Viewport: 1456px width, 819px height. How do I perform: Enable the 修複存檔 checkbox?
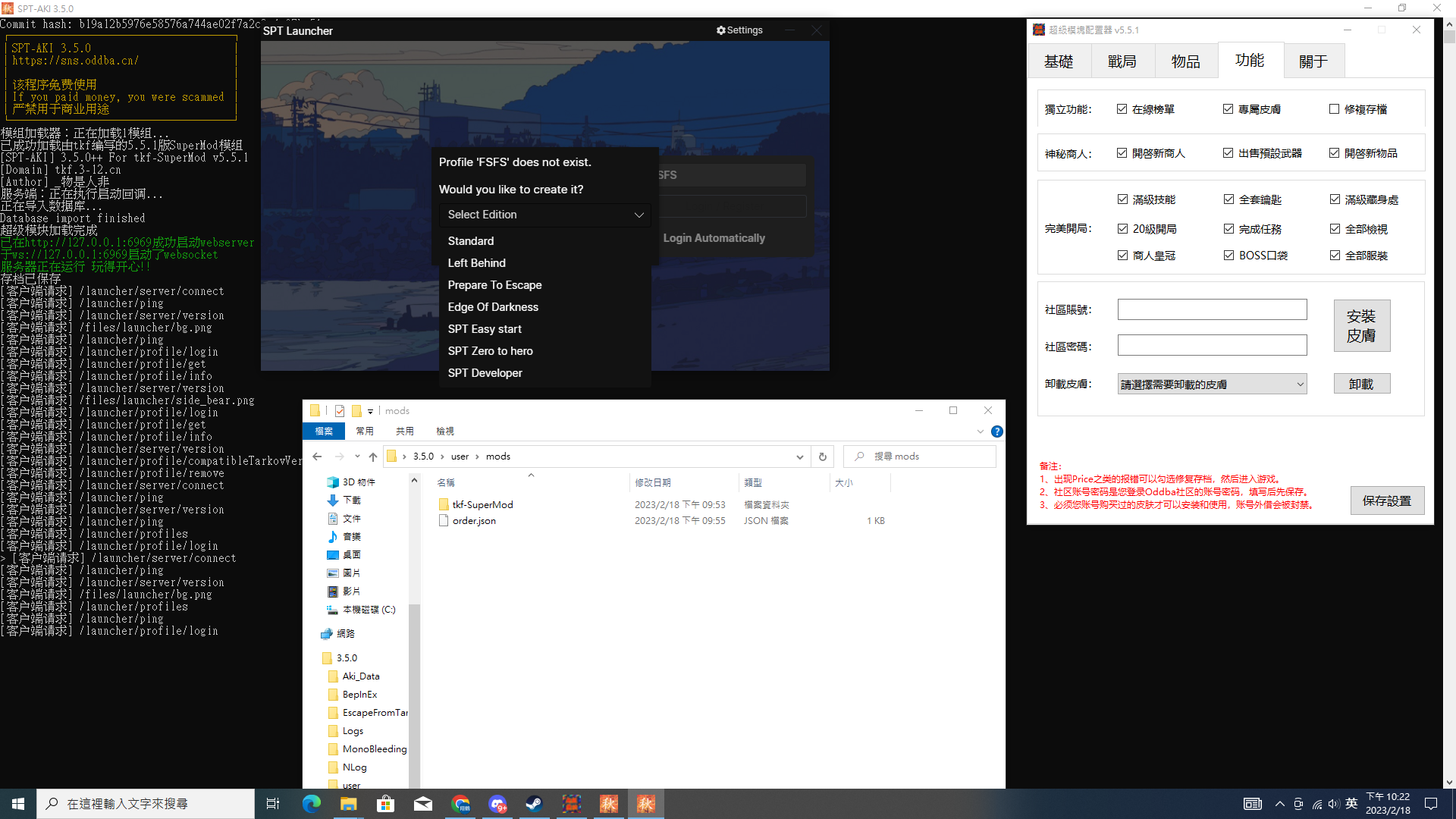tap(1334, 109)
